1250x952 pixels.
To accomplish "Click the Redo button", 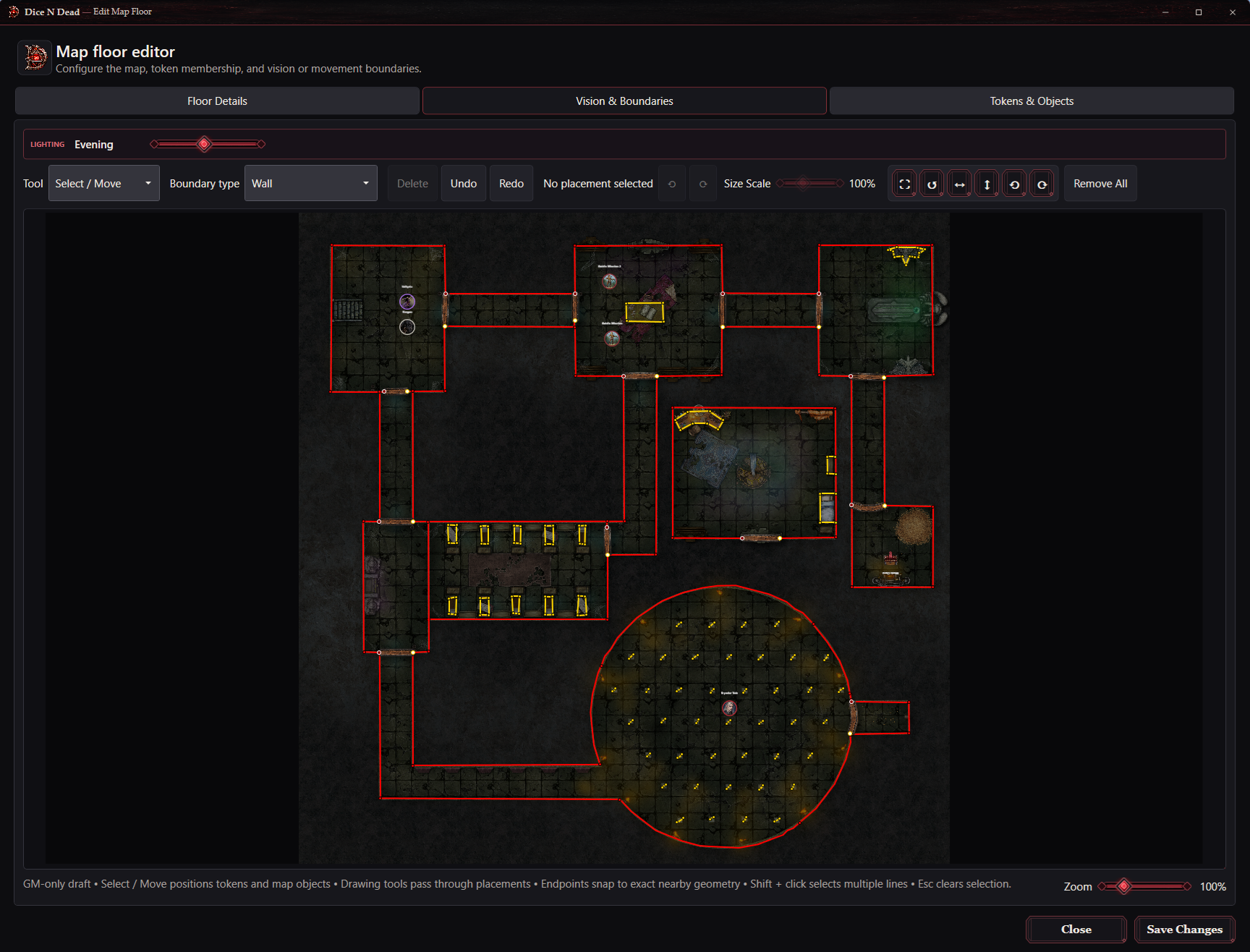I will tap(511, 184).
